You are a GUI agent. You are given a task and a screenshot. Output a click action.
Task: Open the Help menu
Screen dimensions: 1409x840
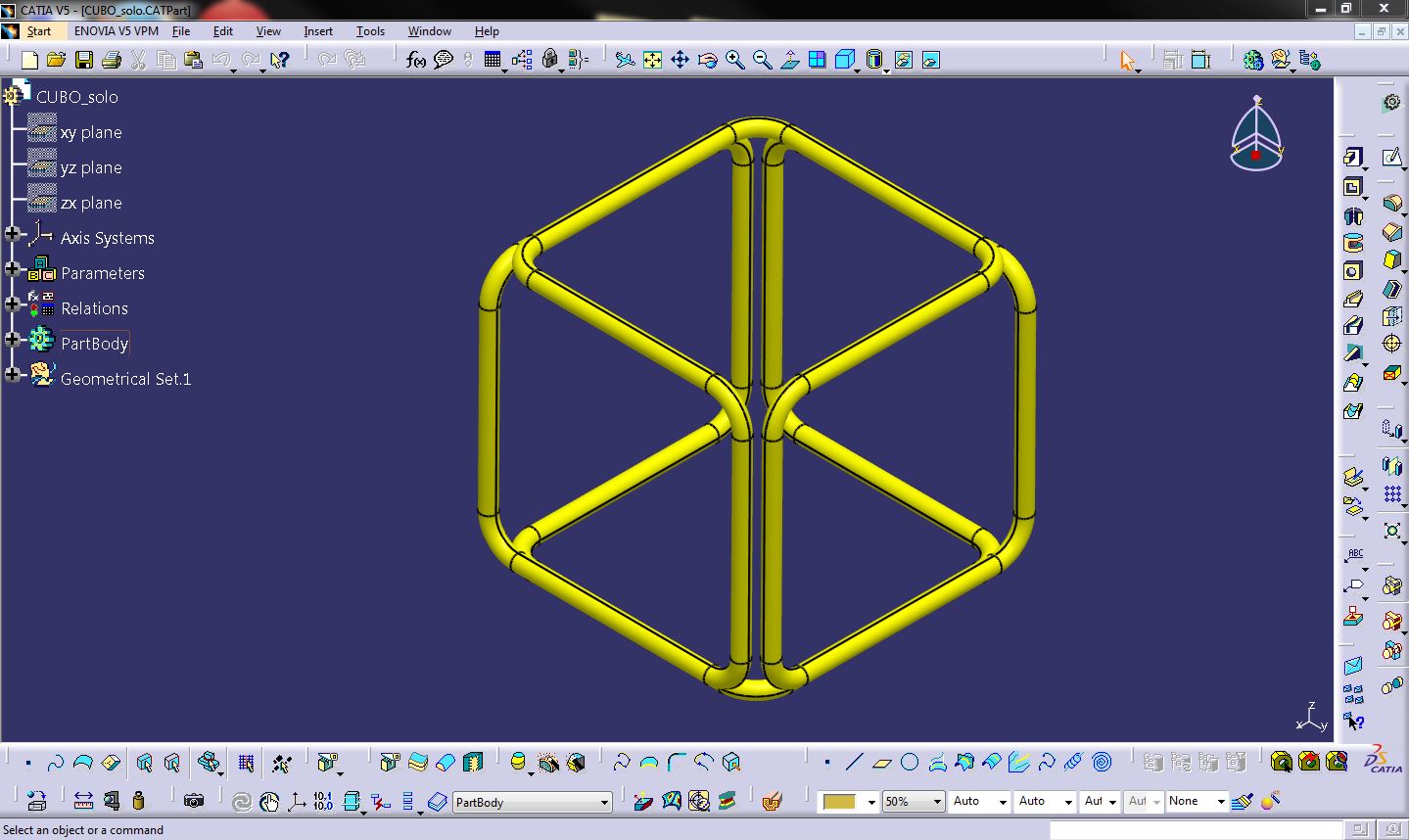[487, 31]
